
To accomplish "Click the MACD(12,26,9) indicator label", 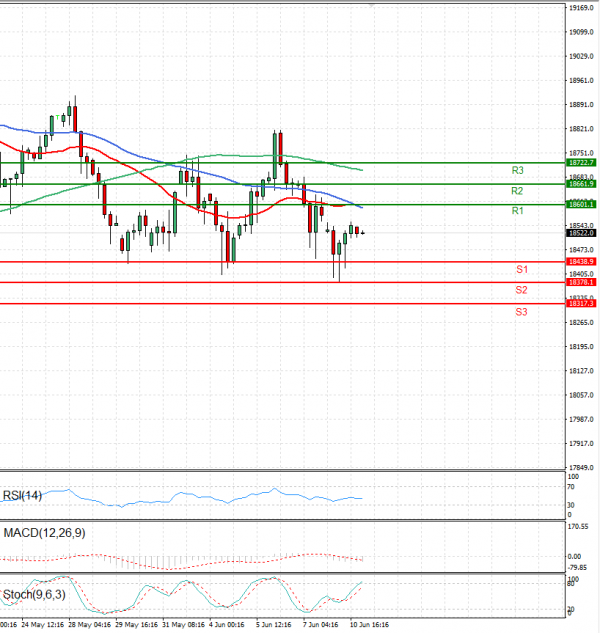I will 44,533.
